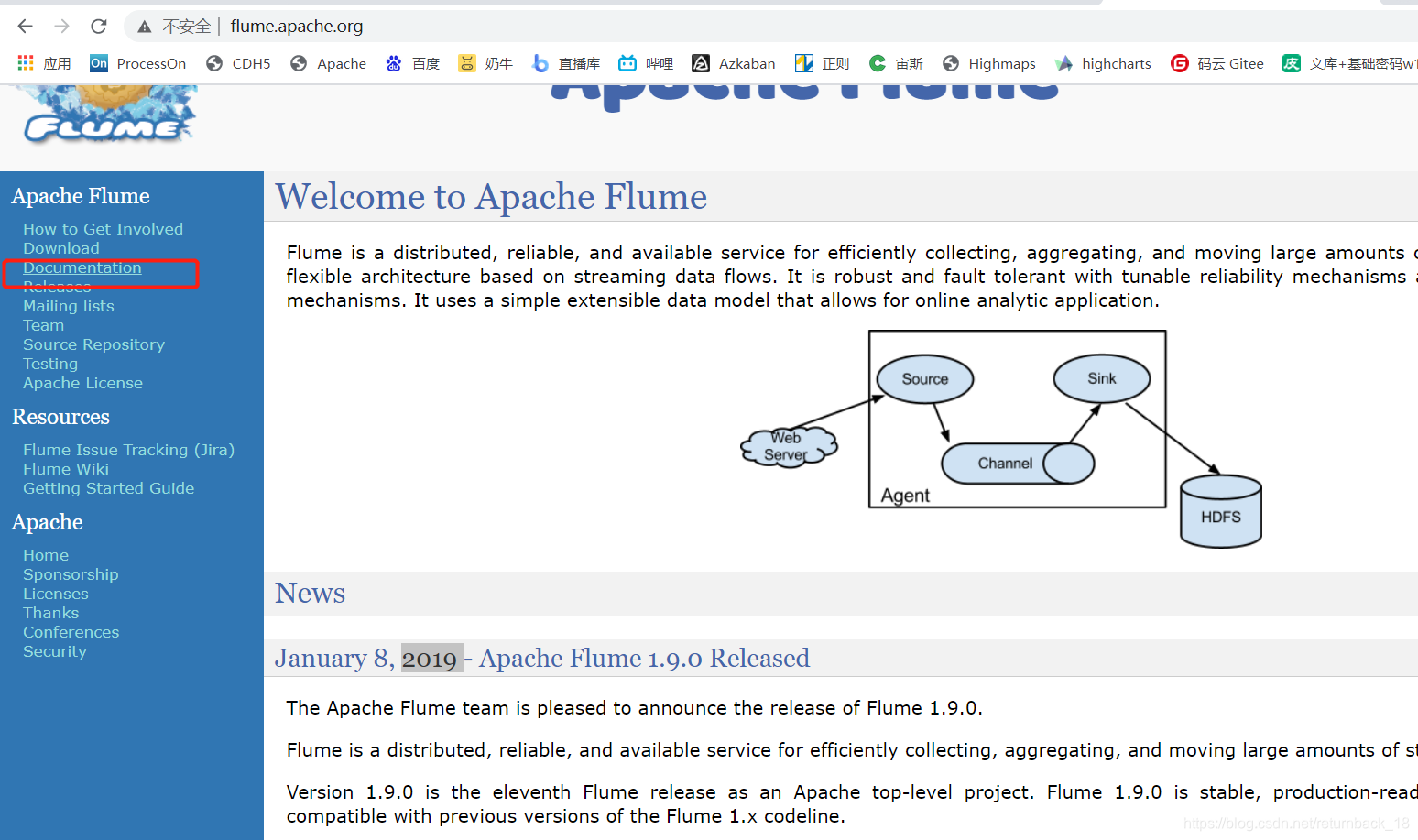Open the 宙斯 bookmark
This screenshot has width=1418, height=840.
click(896, 63)
